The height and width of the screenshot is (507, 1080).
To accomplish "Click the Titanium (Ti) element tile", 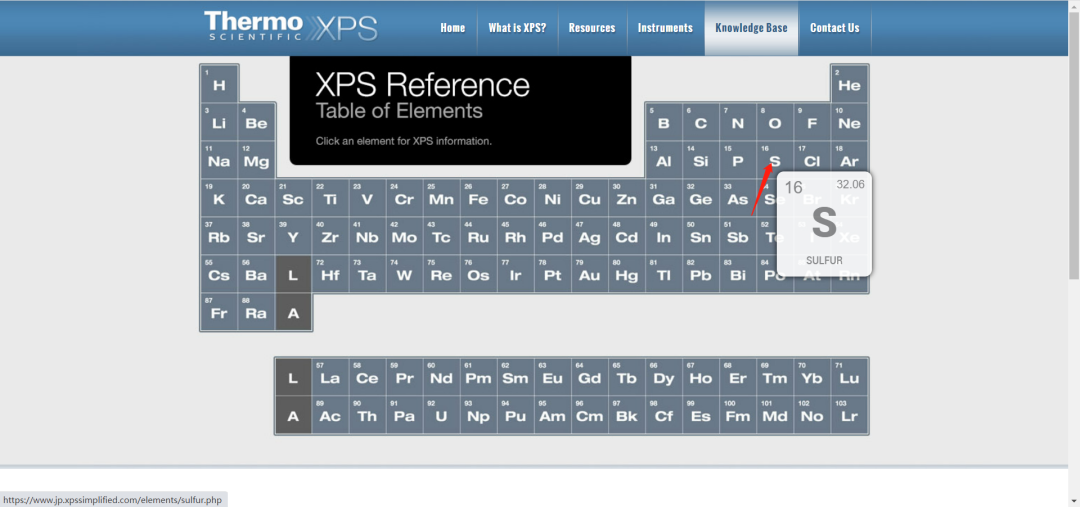I will tap(330, 198).
